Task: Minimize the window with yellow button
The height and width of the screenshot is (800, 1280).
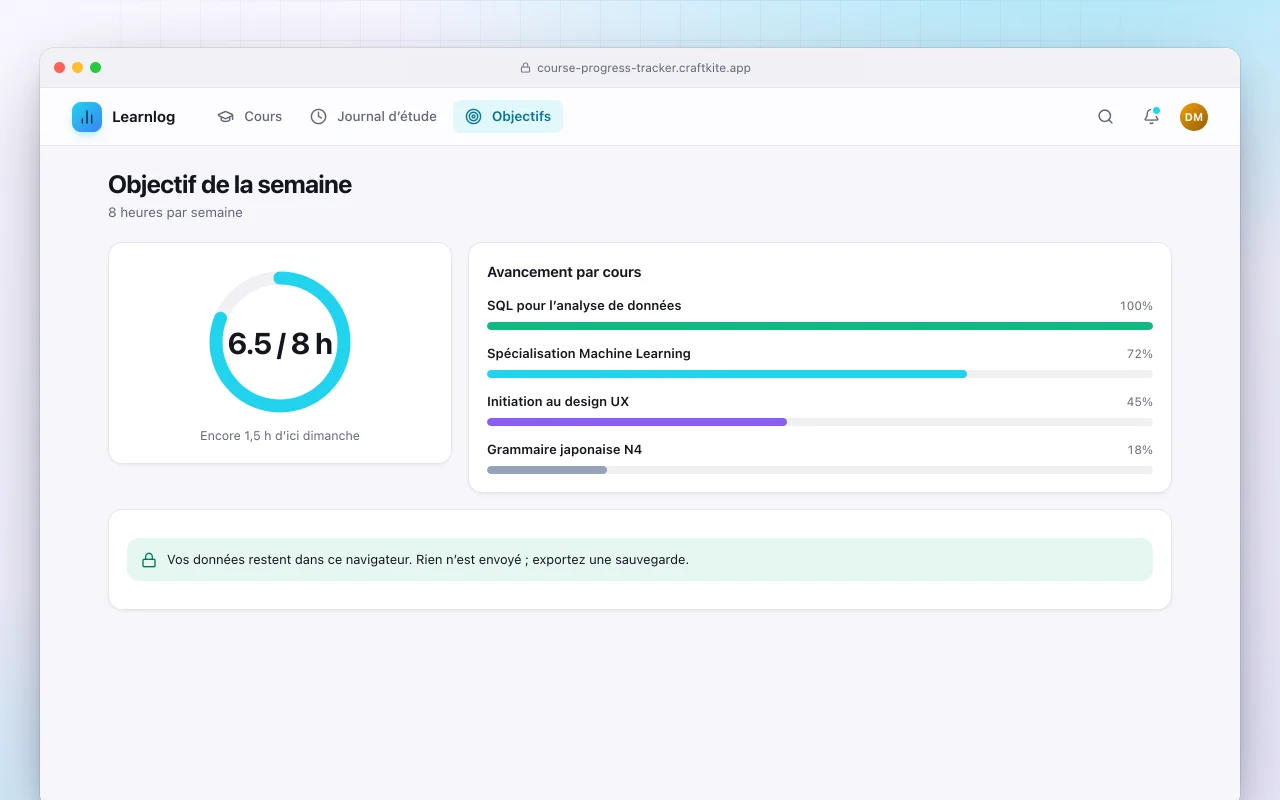Action: (78, 68)
